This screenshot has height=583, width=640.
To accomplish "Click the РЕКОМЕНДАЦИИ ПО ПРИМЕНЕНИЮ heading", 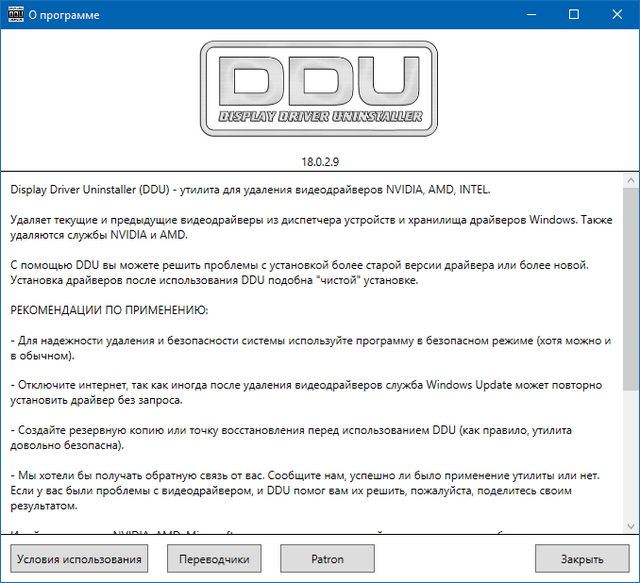I will coord(108,310).
